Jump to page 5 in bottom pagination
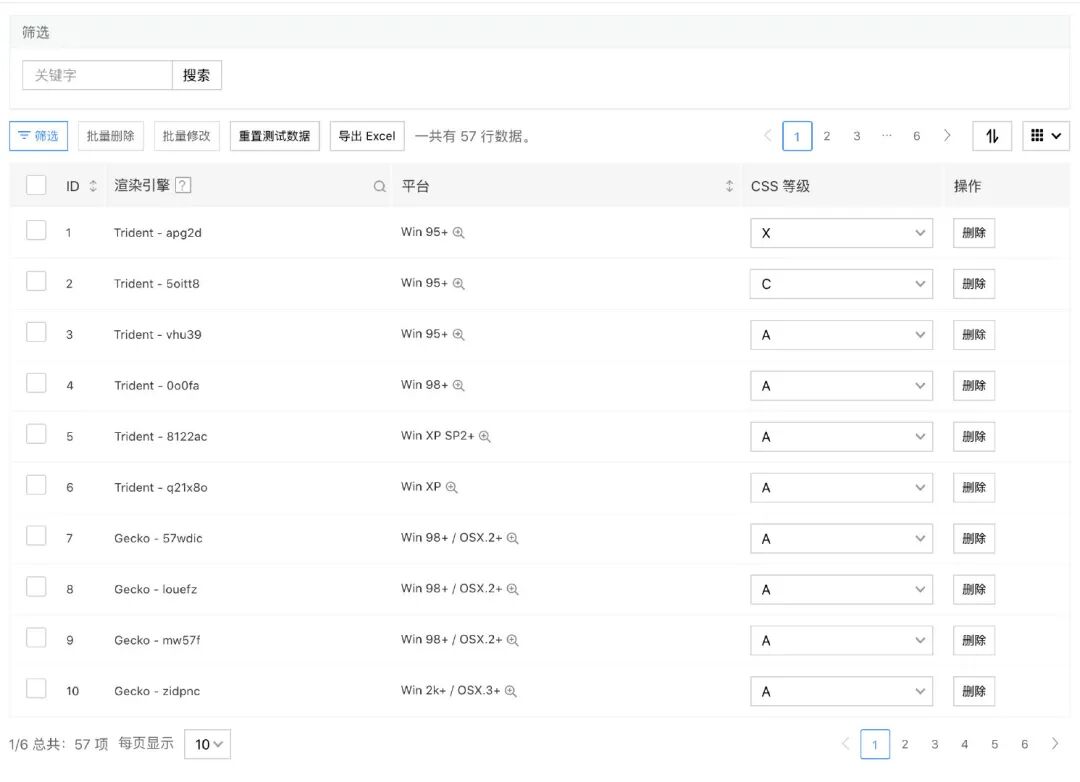Screen dimensions: 1080x782 coord(994,744)
